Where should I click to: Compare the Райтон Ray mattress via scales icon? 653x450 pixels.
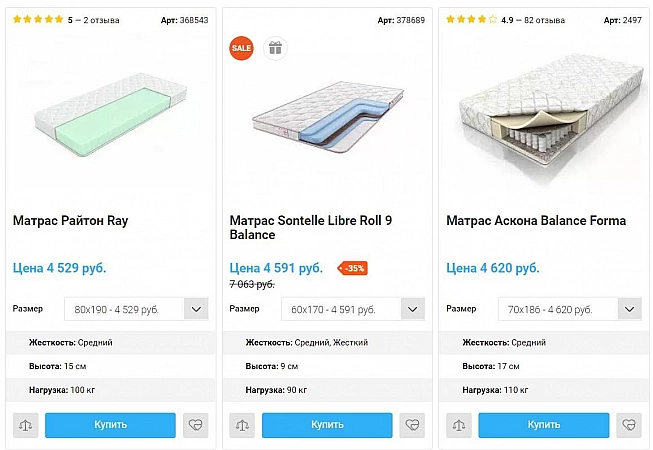25,425
